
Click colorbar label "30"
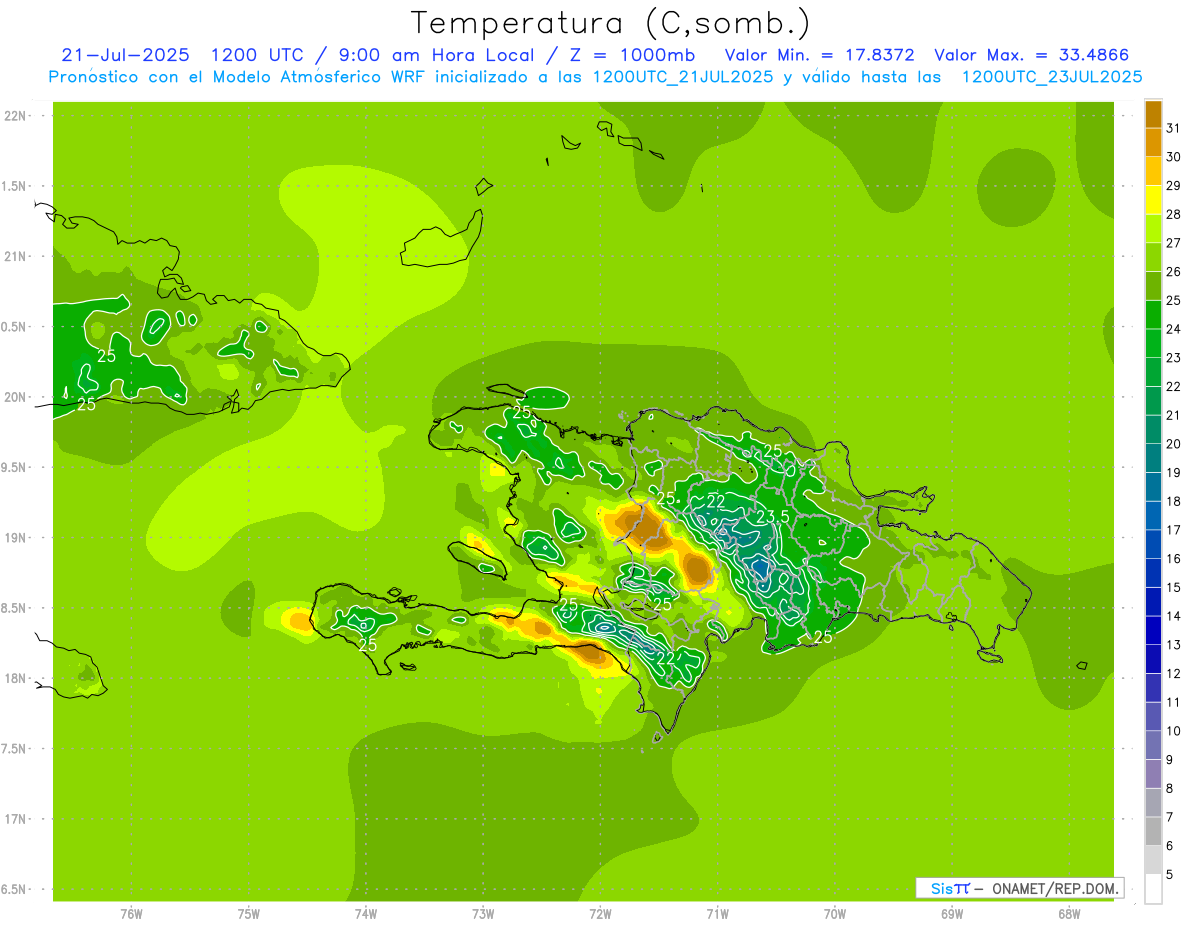click(1174, 156)
